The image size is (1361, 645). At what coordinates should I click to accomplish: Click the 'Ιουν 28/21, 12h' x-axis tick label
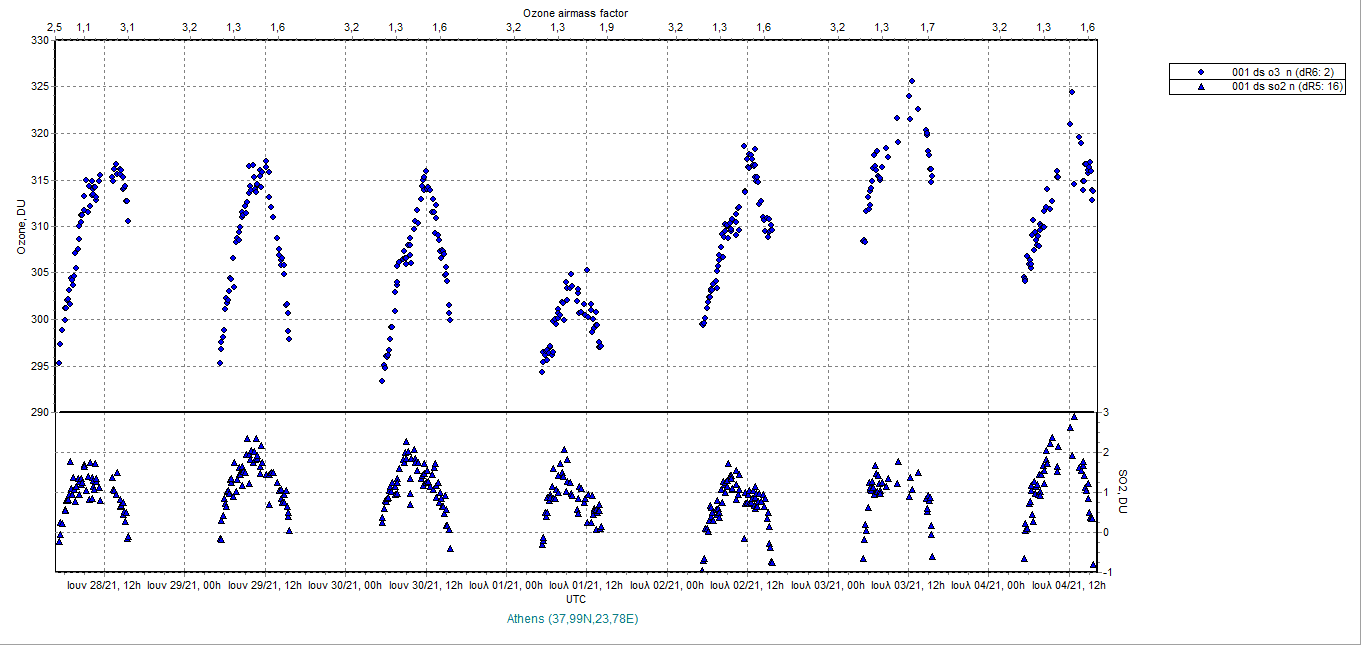(x=104, y=584)
